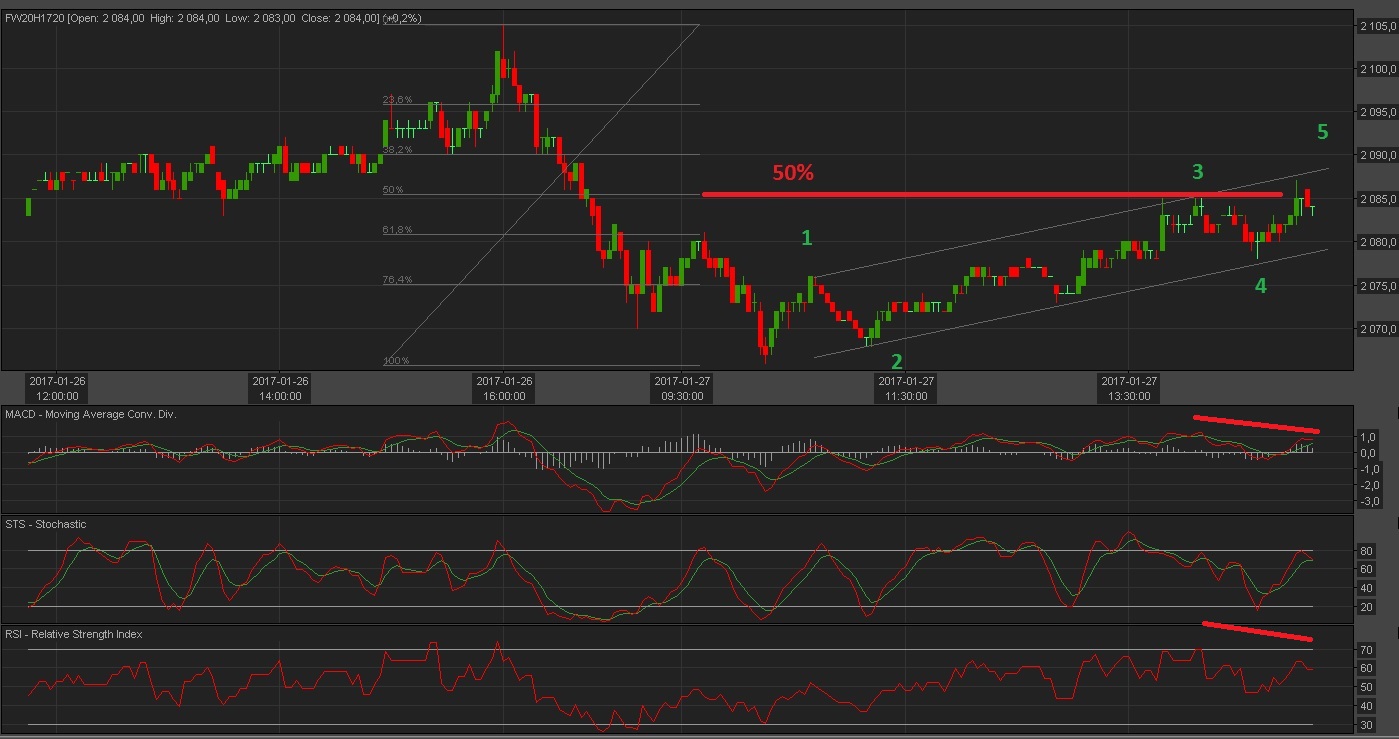This screenshot has width=1399, height=739.
Task: Select the 30 label on RSI axis
Action: (1366, 724)
